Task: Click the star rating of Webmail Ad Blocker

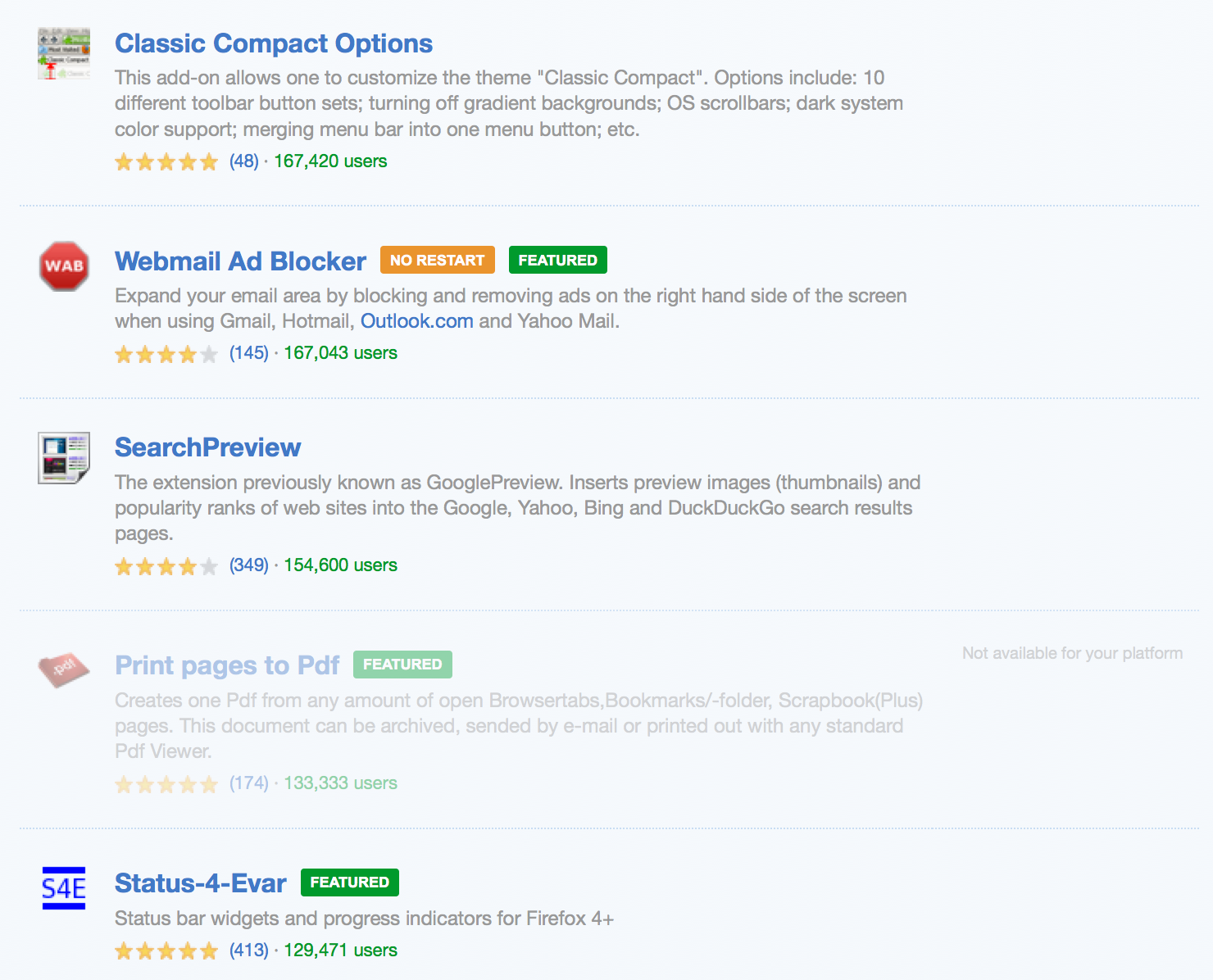Action: (166, 354)
